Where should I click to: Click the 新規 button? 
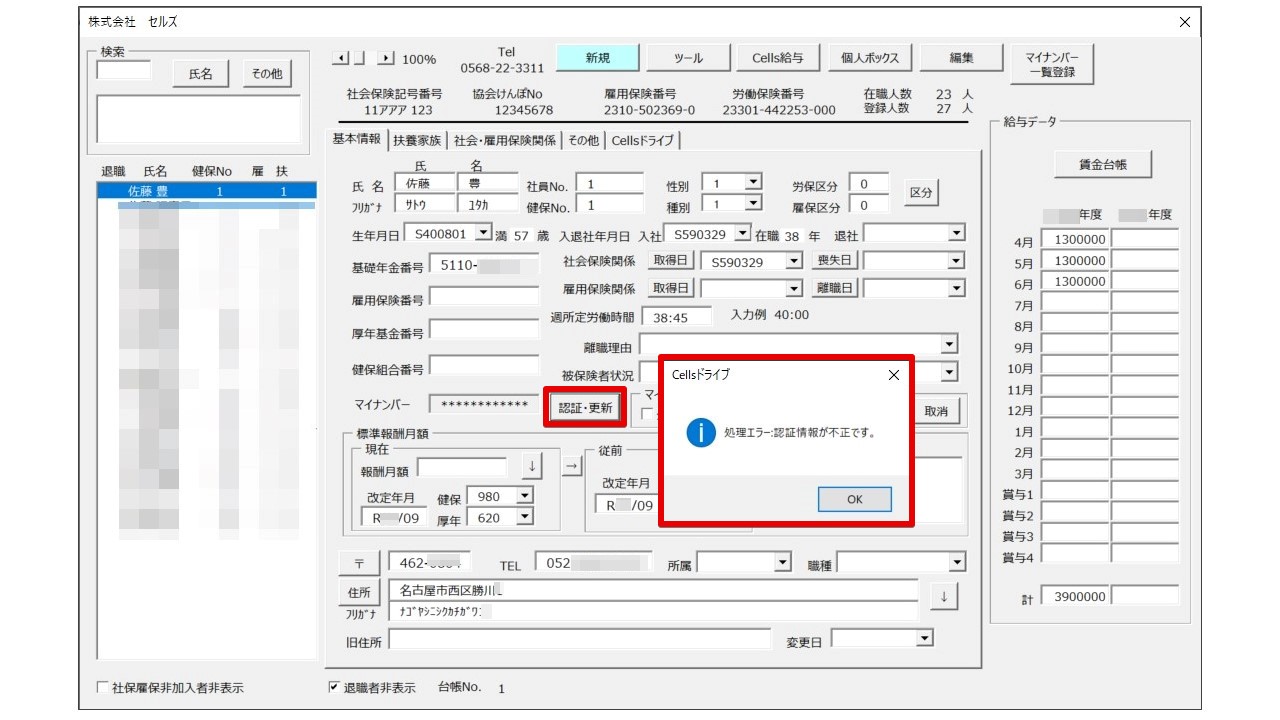pyautogui.click(x=597, y=58)
